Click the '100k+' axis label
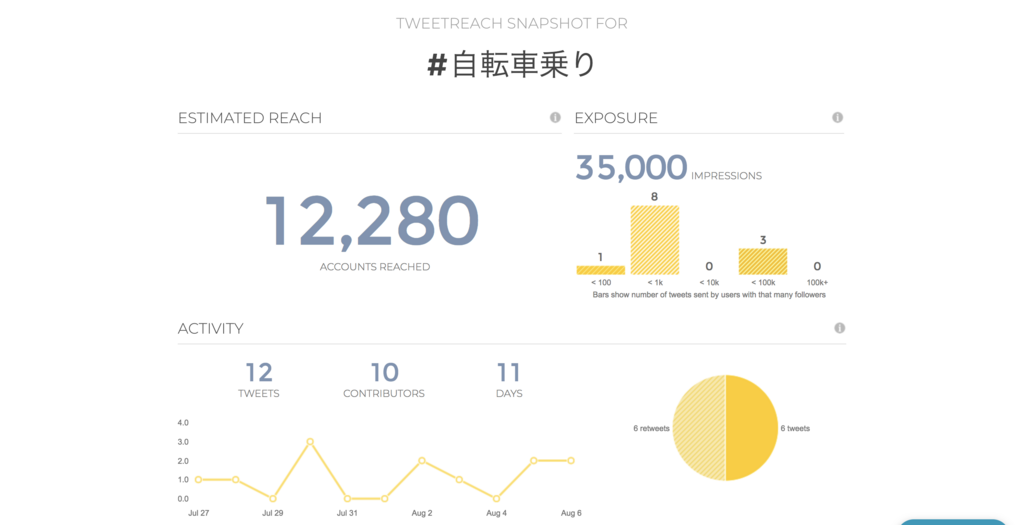The width and height of the screenshot is (1024, 525). pyautogui.click(x=817, y=283)
